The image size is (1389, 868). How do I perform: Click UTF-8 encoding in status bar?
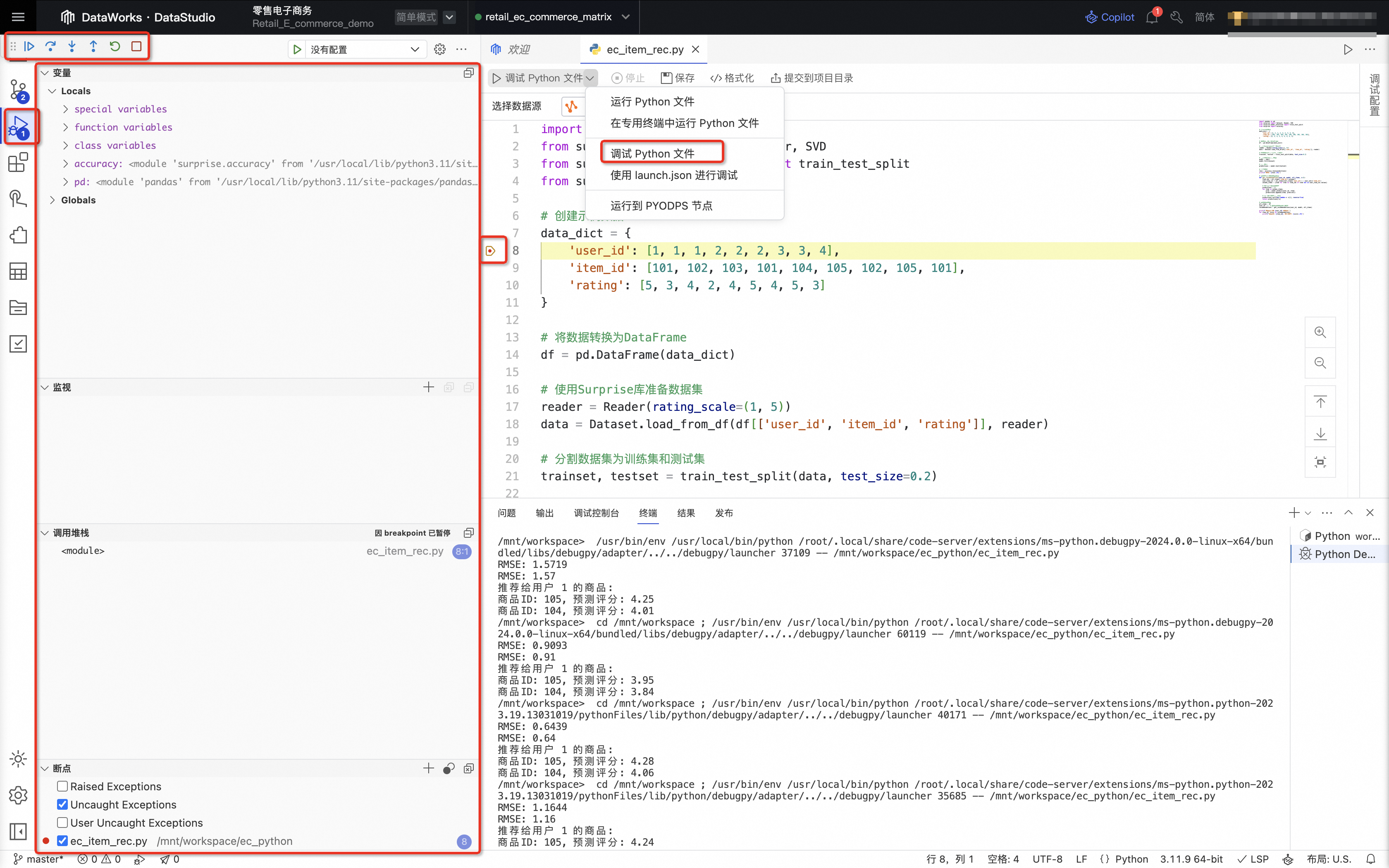(1047, 859)
